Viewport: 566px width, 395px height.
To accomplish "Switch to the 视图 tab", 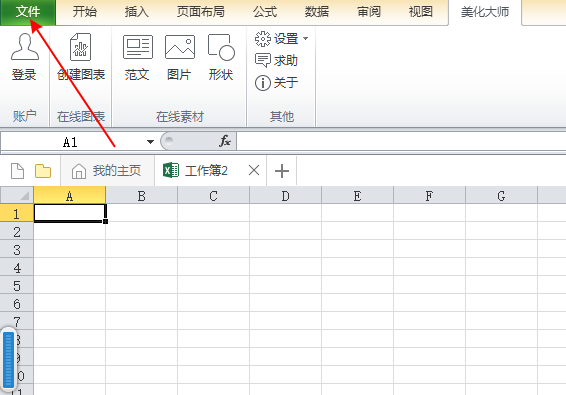I will [421, 12].
